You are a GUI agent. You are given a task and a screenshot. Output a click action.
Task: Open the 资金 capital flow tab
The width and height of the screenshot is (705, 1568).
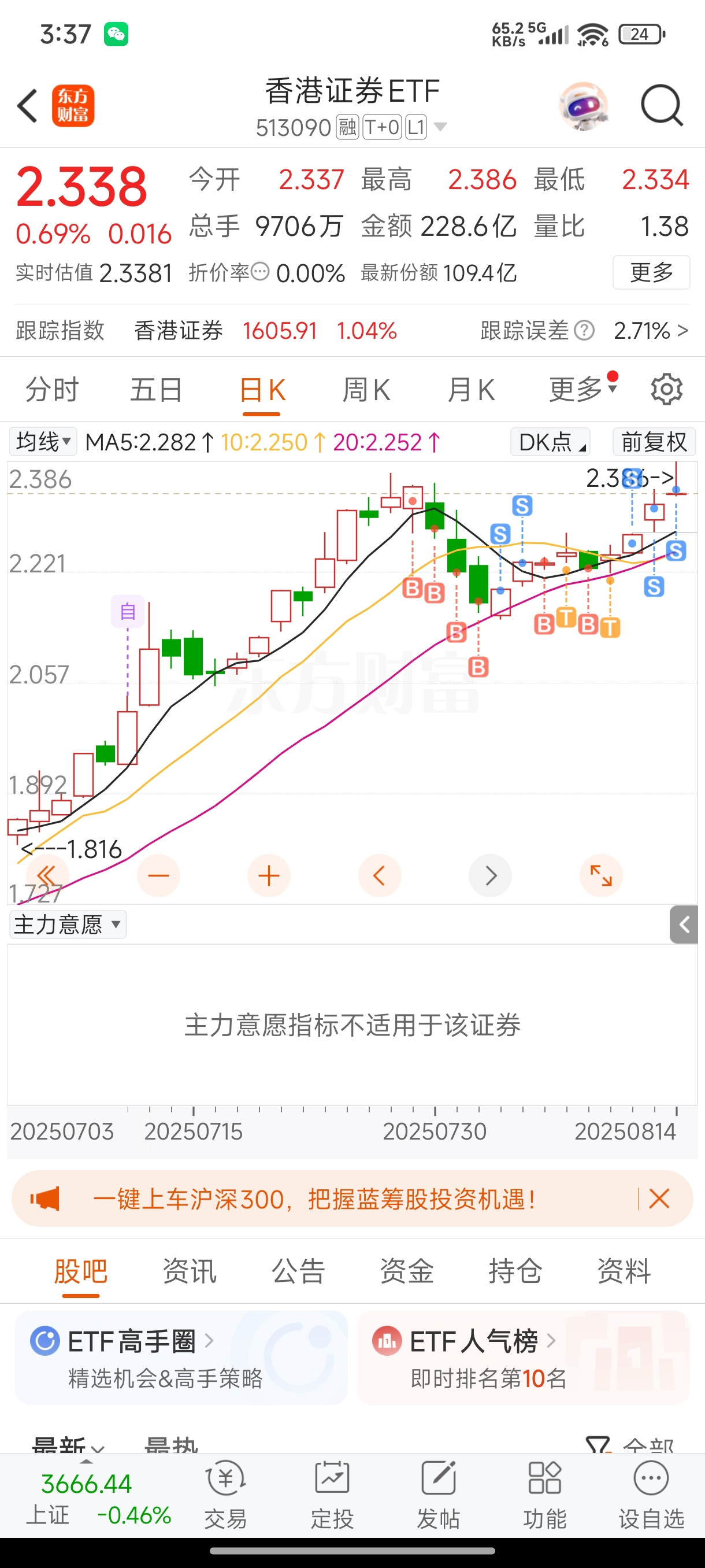point(407,1271)
